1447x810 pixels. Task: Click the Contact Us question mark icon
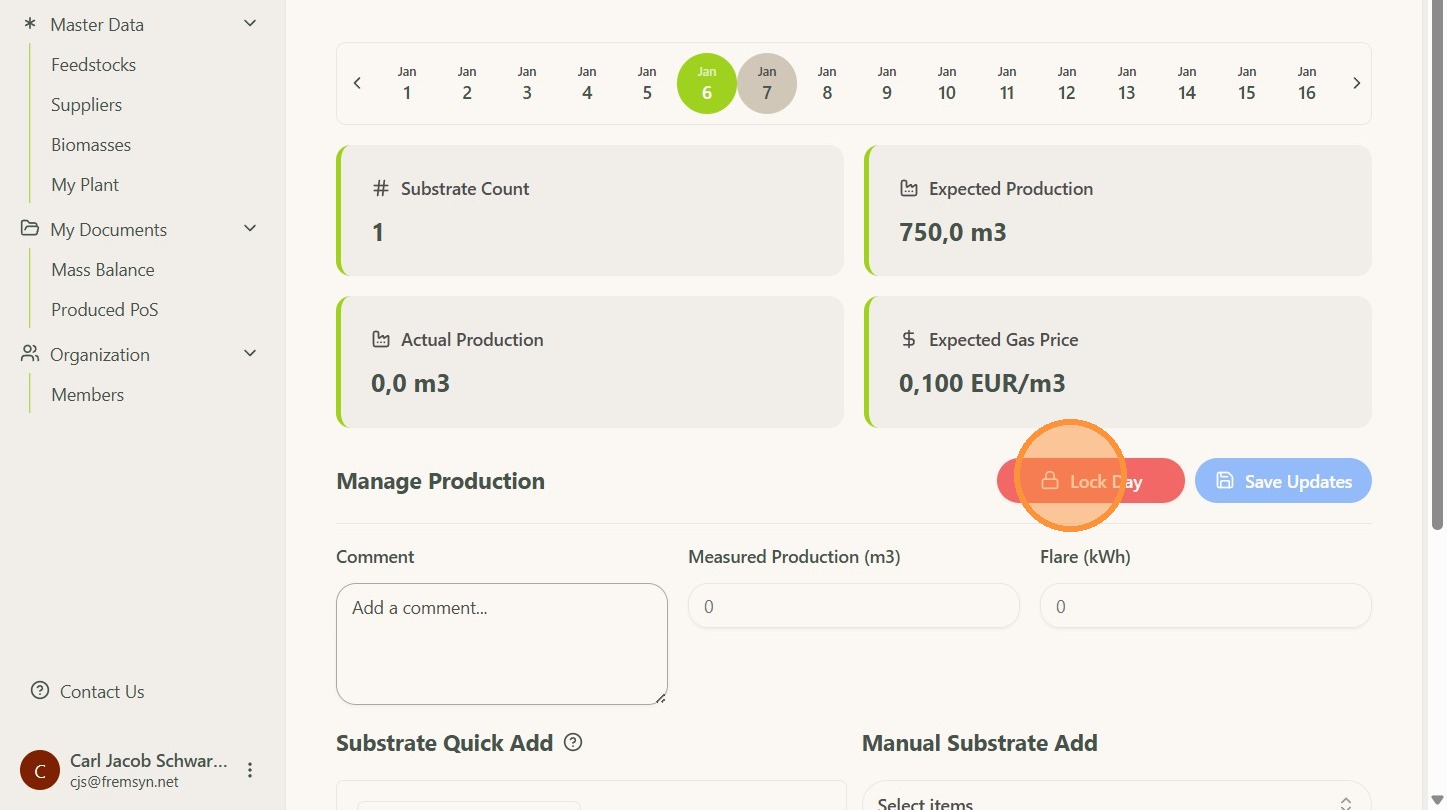click(40, 691)
